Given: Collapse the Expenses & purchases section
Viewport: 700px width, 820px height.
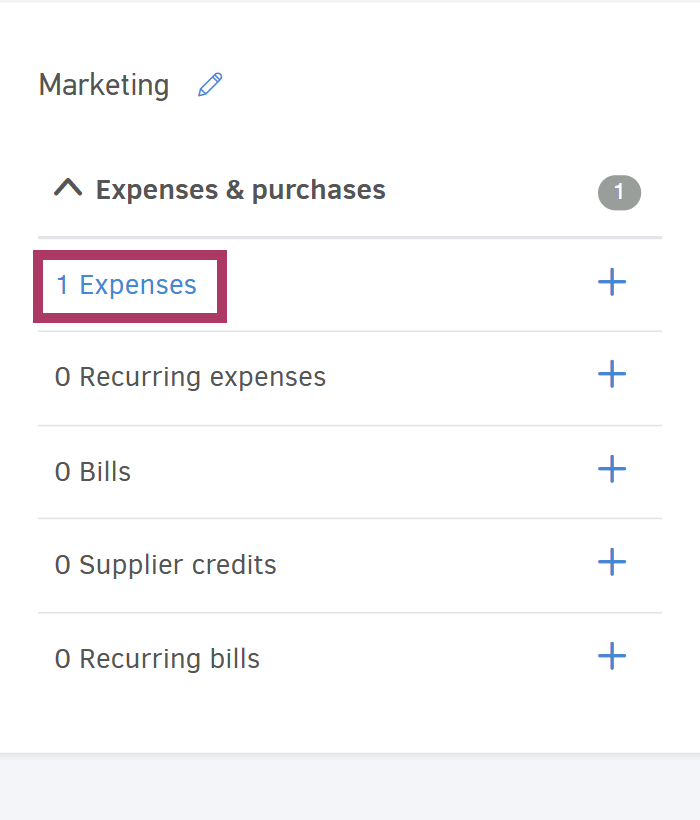Looking at the screenshot, I should [68, 188].
